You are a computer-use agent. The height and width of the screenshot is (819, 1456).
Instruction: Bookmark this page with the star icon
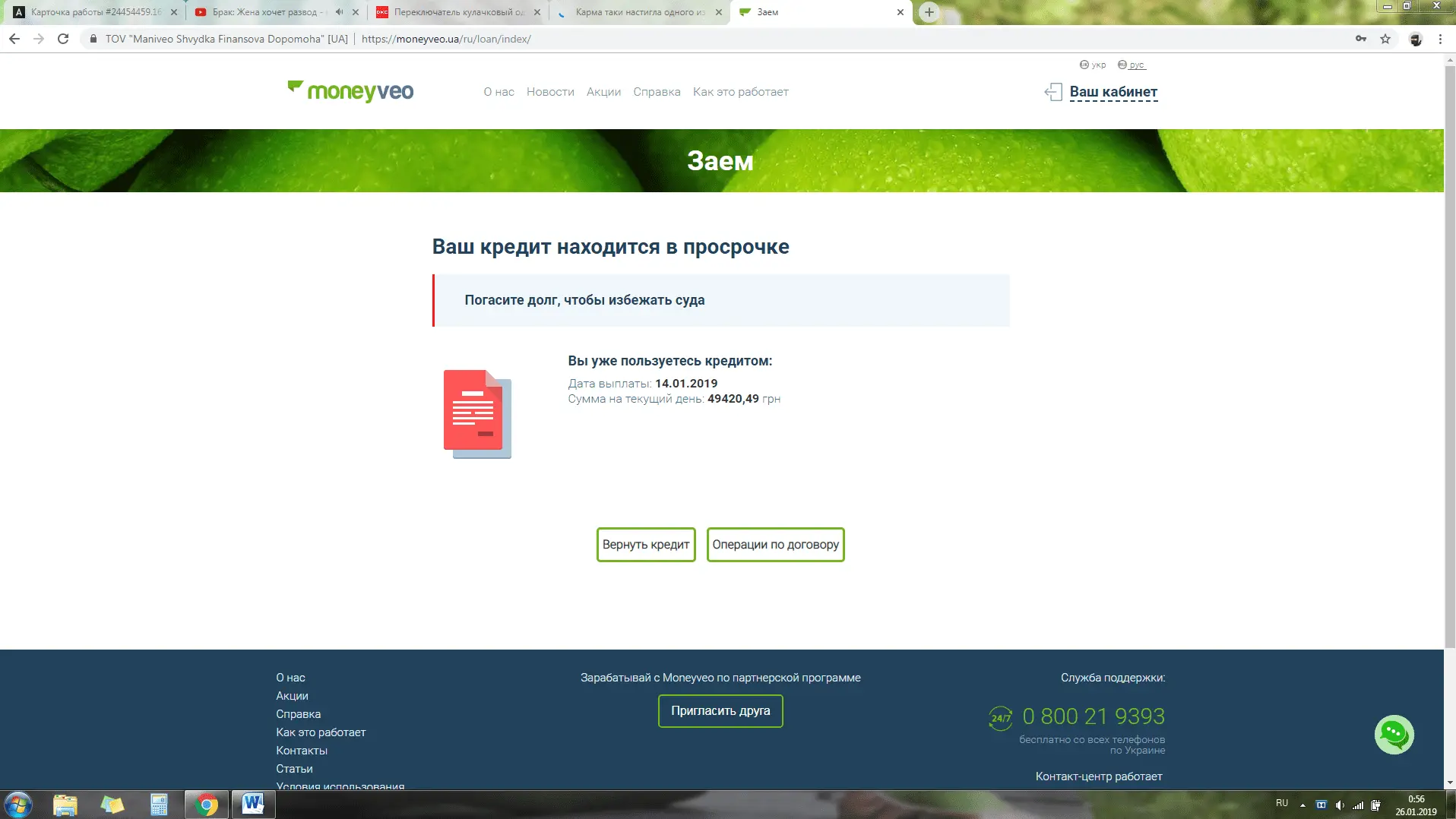1385,39
